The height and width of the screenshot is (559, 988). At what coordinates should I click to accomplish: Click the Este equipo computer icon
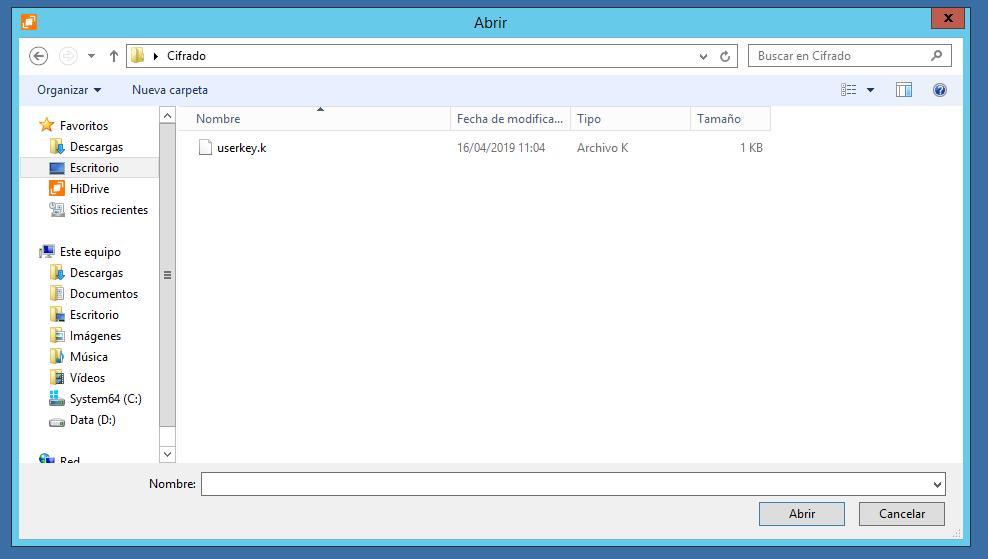pyautogui.click(x=47, y=251)
